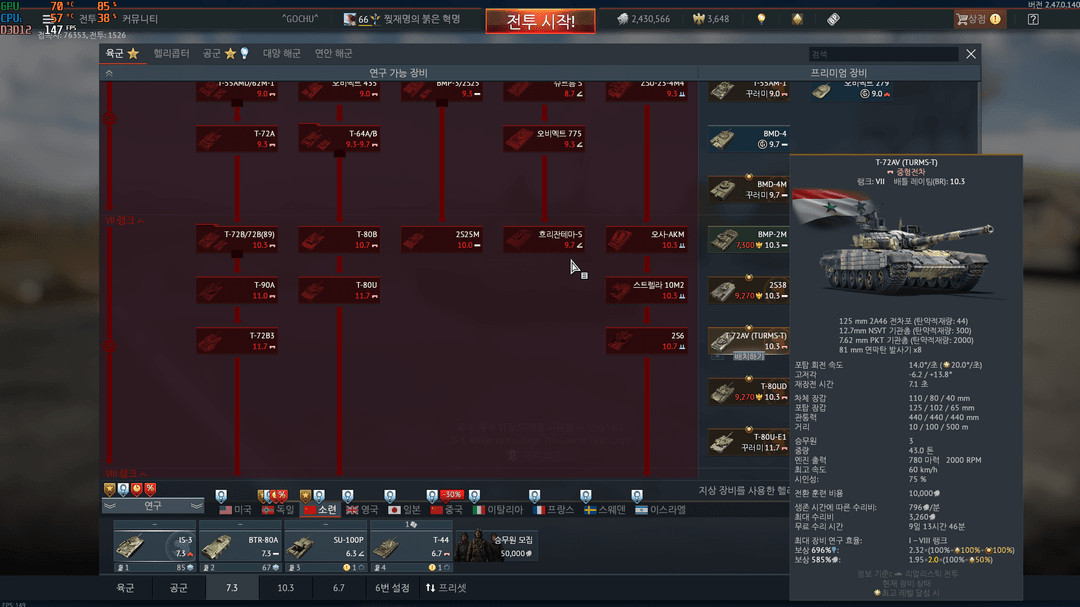Click the 검색 search input field
The image size is (1080, 607).
point(883,54)
